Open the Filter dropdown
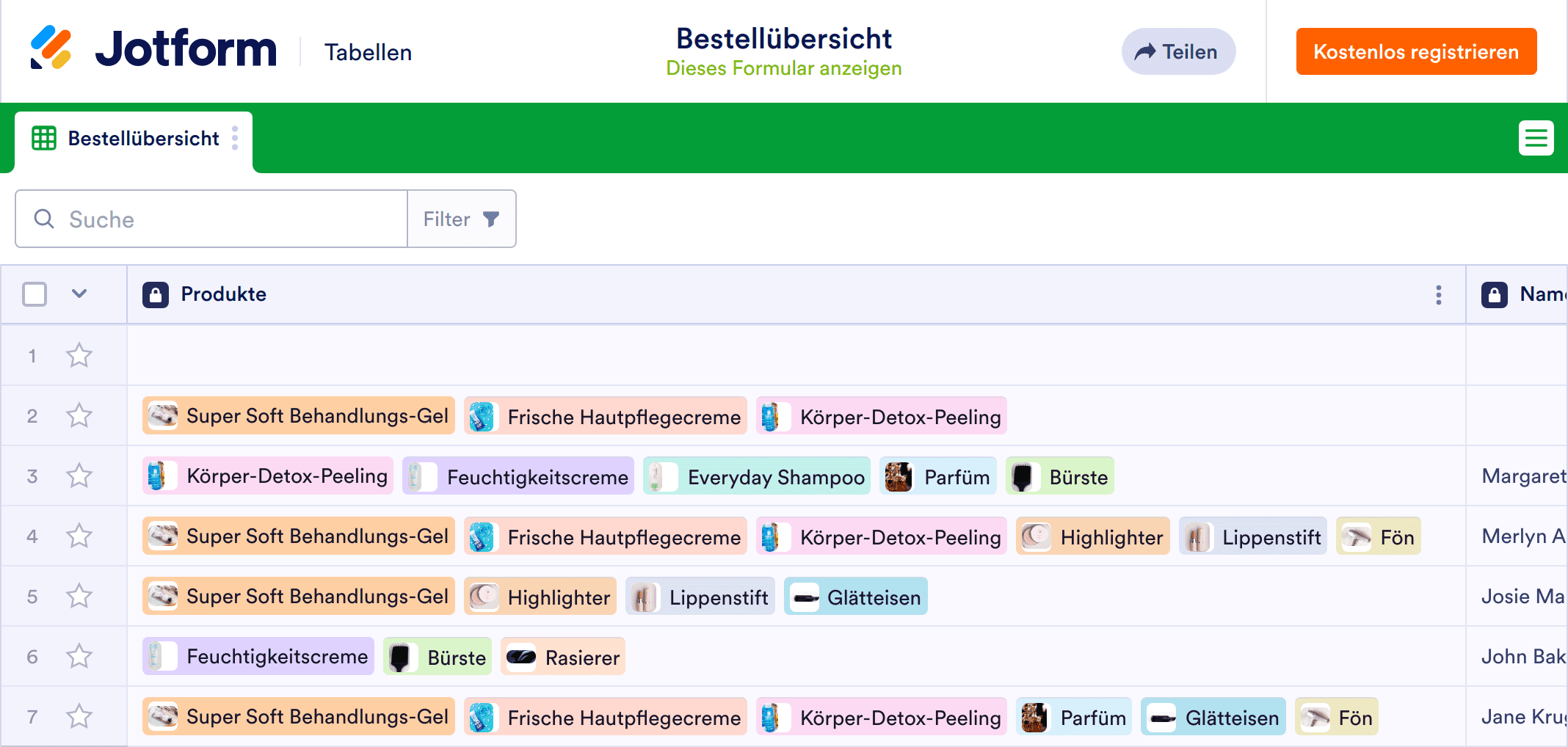Image resolution: width=1568 pixels, height=747 pixels. 461,219
